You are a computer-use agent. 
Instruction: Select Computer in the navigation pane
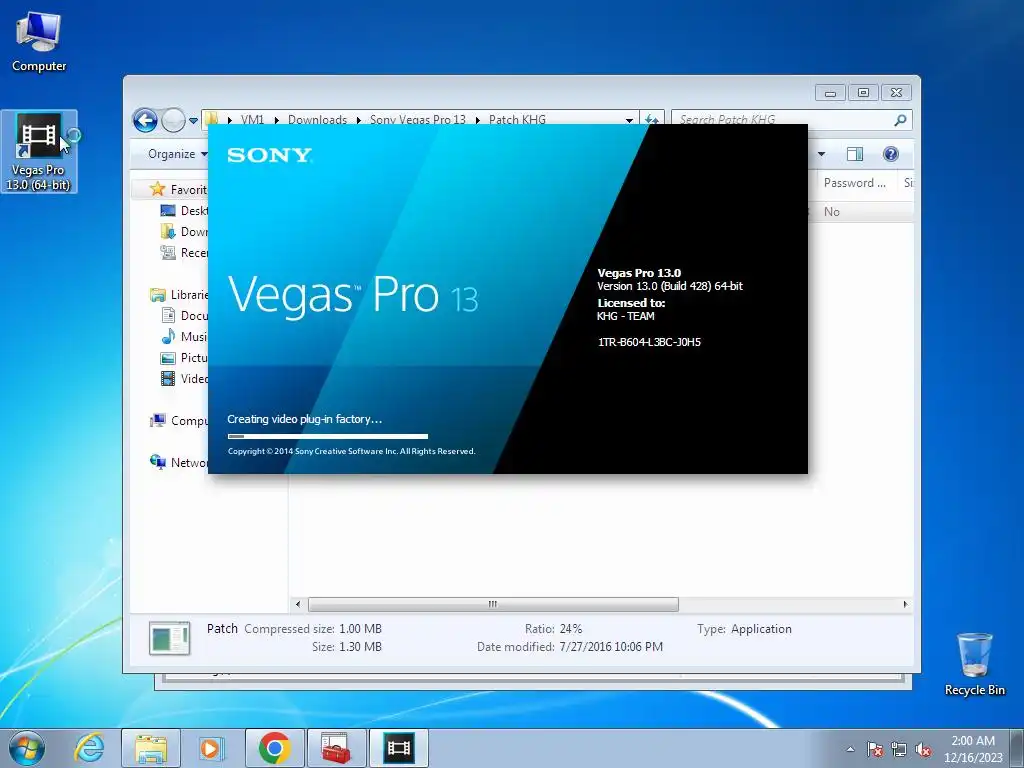point(179,421)
